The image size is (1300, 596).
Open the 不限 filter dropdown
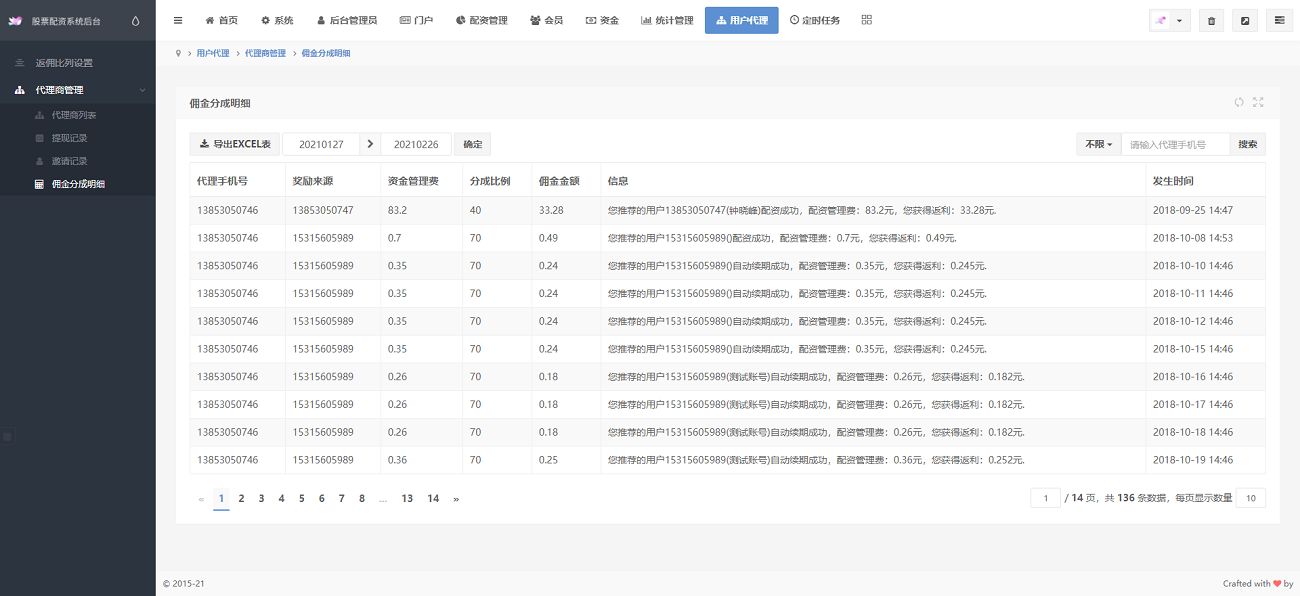coord(1098,144)
